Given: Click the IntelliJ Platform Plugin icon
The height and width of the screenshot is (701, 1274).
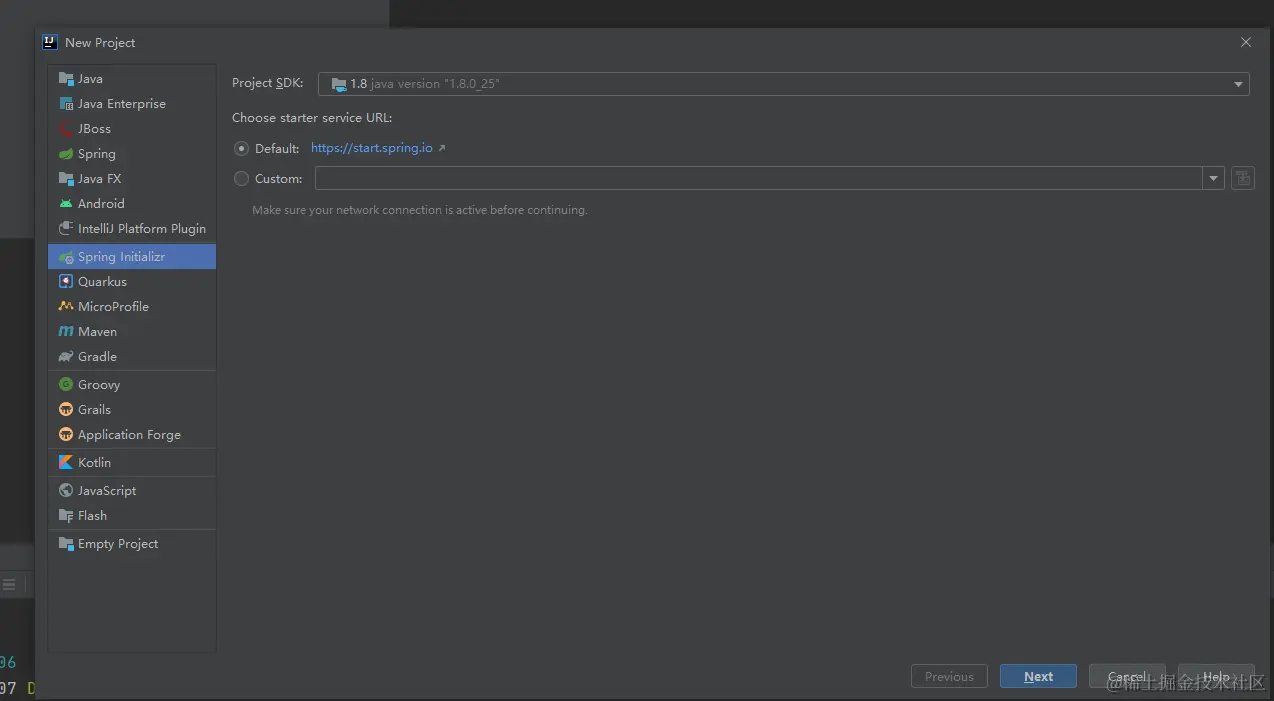Looking at the screenshot, I should (x=66, y=229).
